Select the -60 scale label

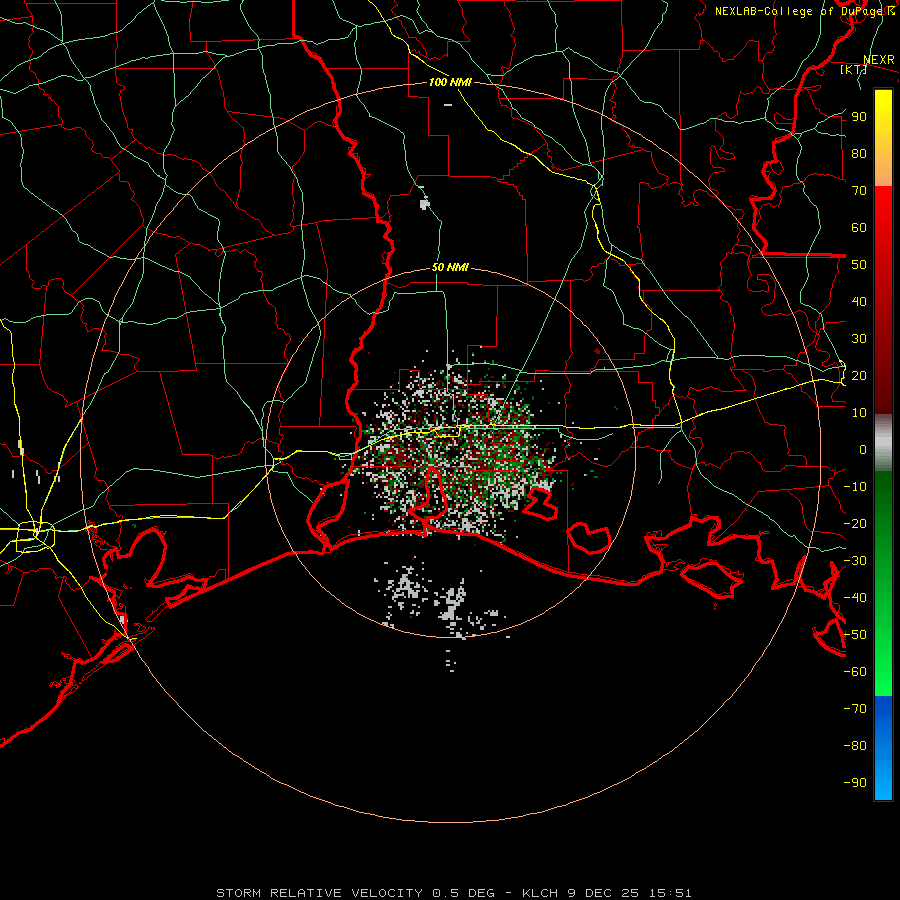coord(855,672)
